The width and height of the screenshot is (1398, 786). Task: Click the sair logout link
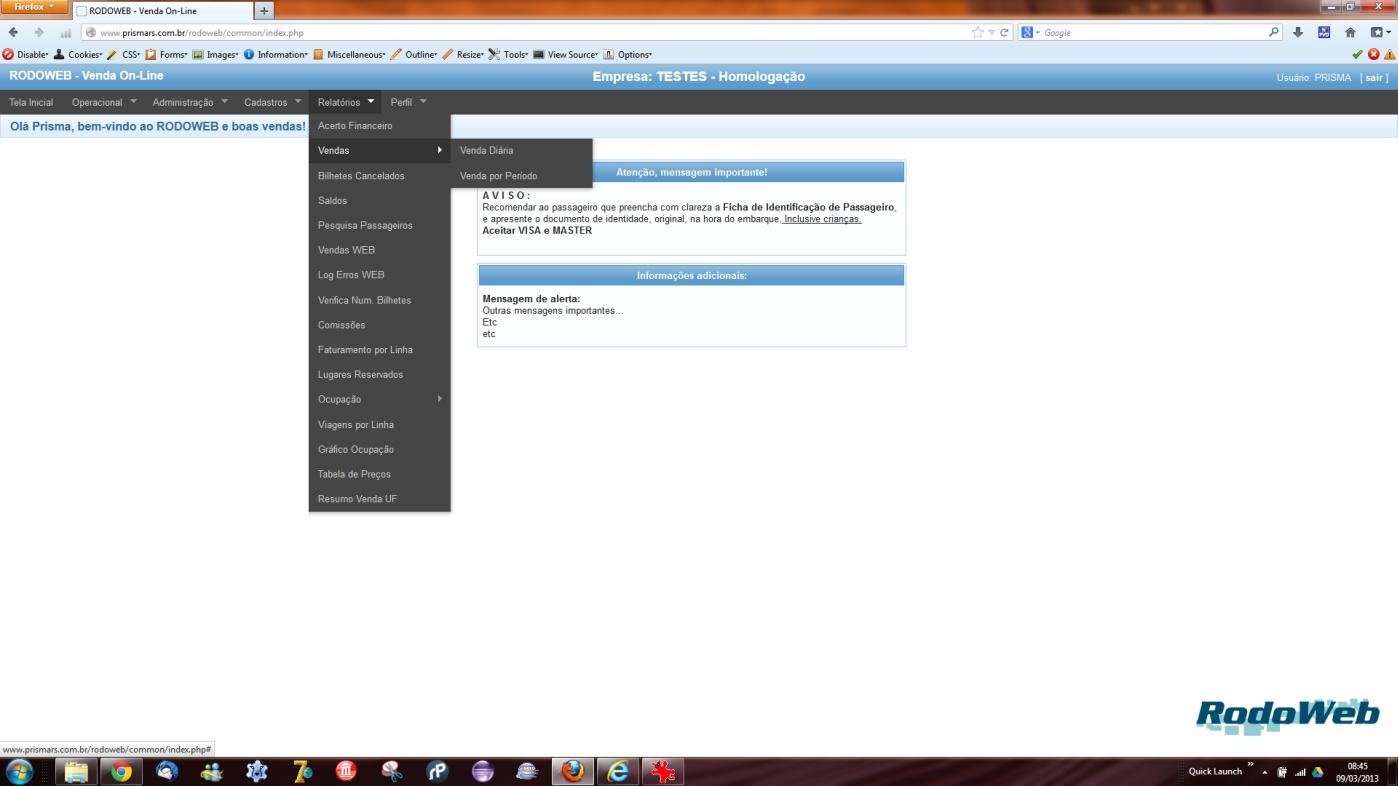coord(1374,77)
